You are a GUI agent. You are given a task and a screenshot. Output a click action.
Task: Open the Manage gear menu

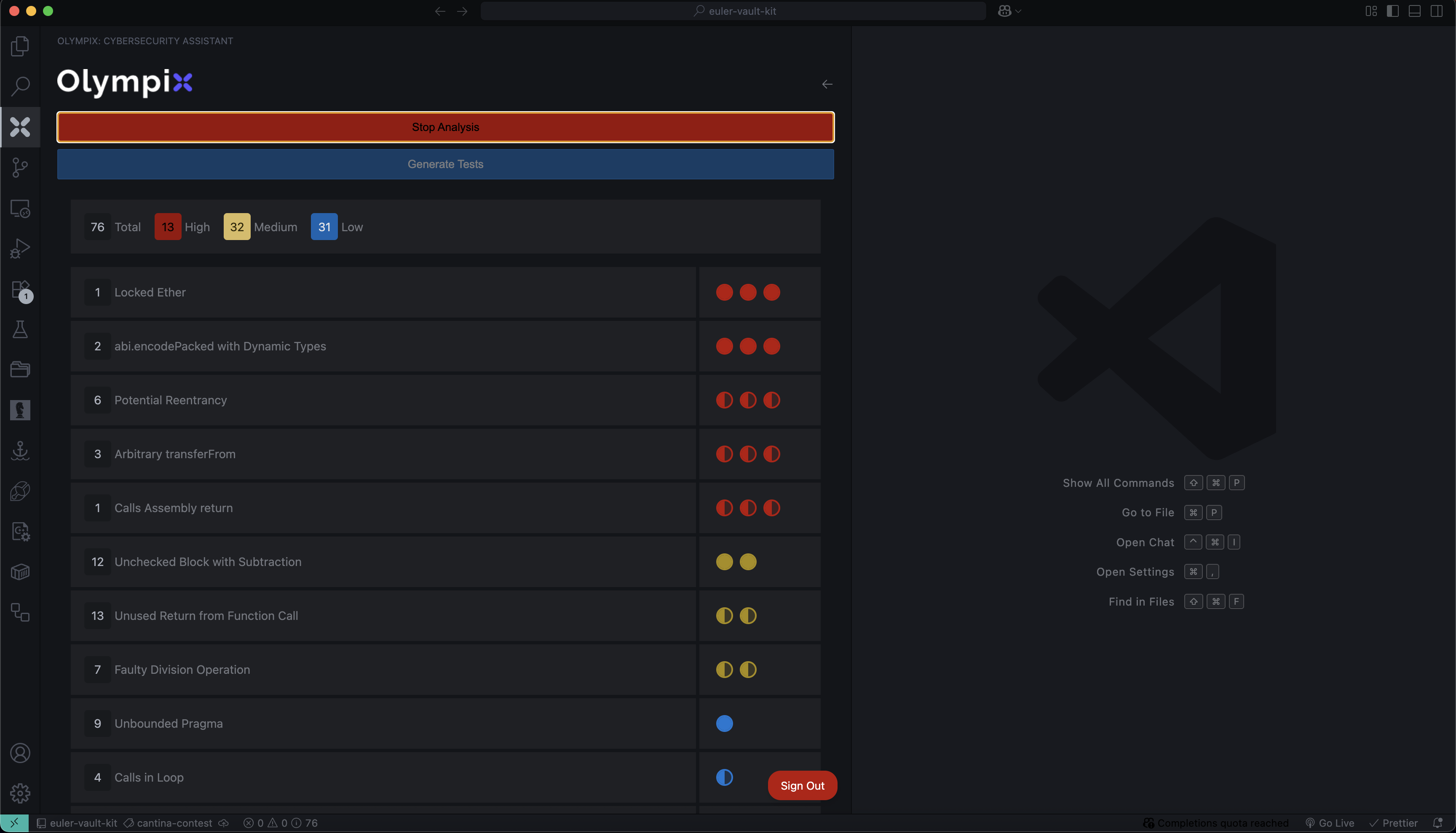[x=20, y=793]
